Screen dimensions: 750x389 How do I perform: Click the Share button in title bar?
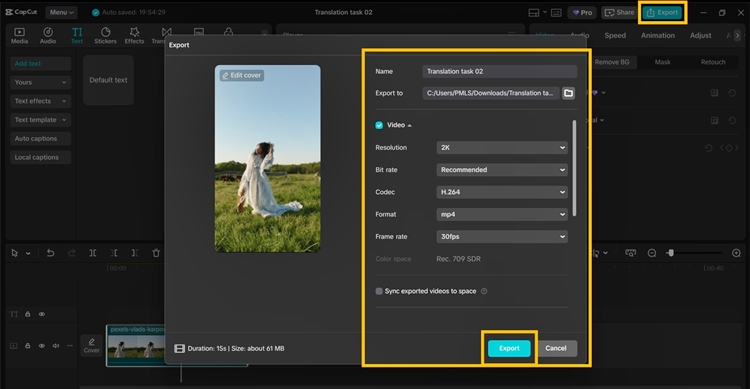(x=619, y=13)
